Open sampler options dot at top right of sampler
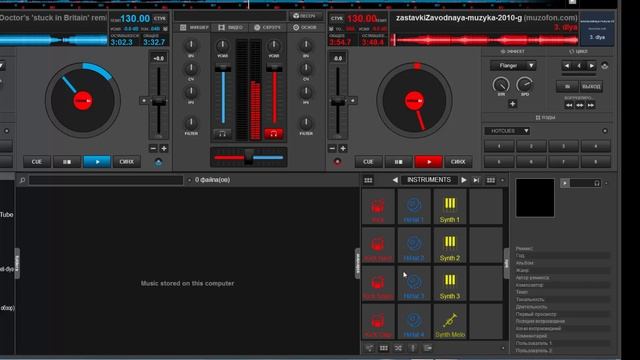The height and width of the screenshot is (360, 640). pos(502,180)
